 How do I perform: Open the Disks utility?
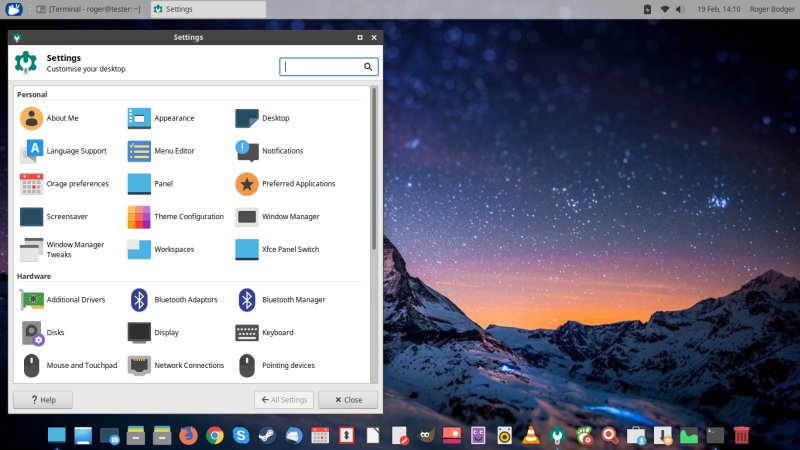(x=44, y=332)
